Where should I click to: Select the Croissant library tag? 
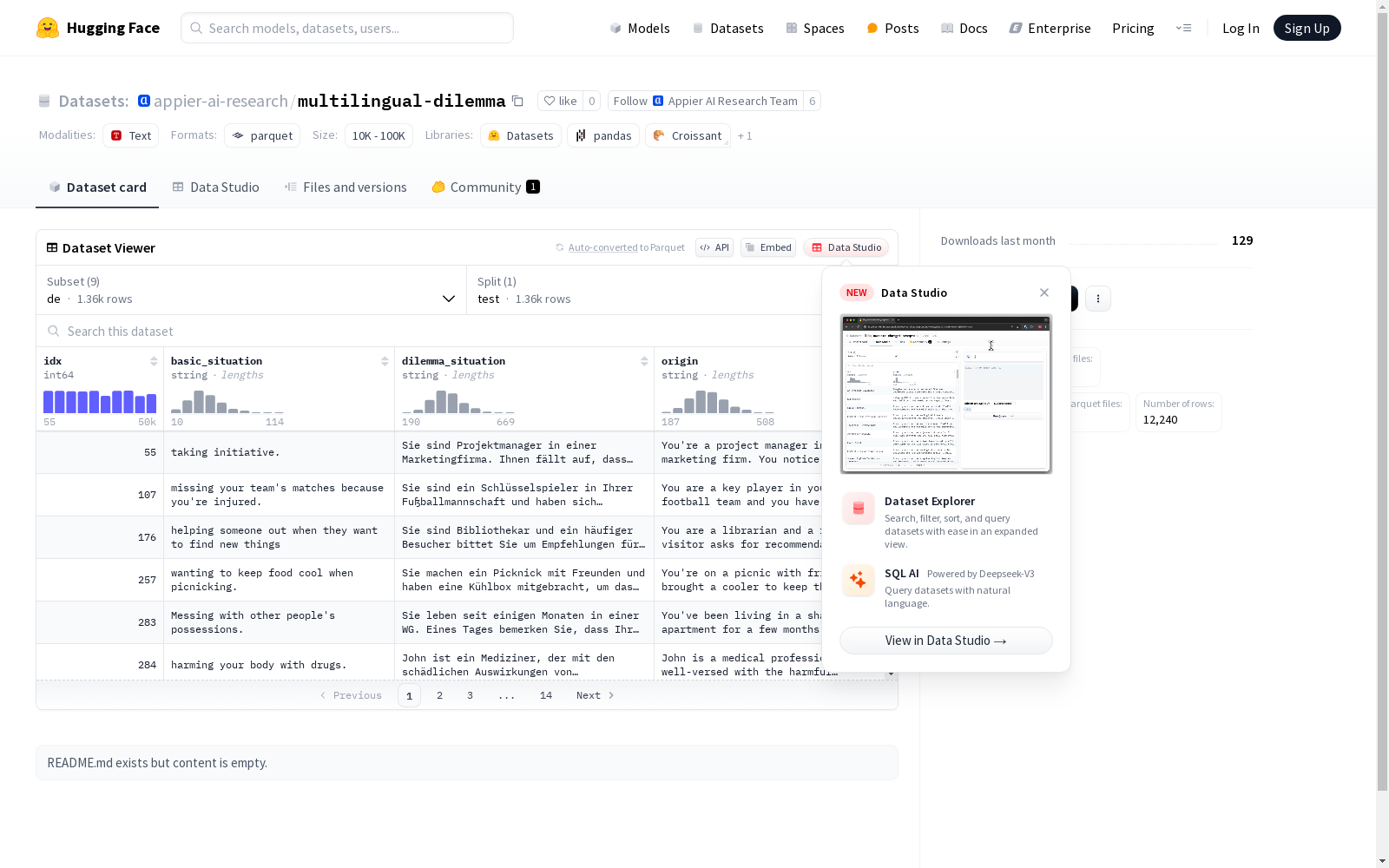click(x=688, y=135)
